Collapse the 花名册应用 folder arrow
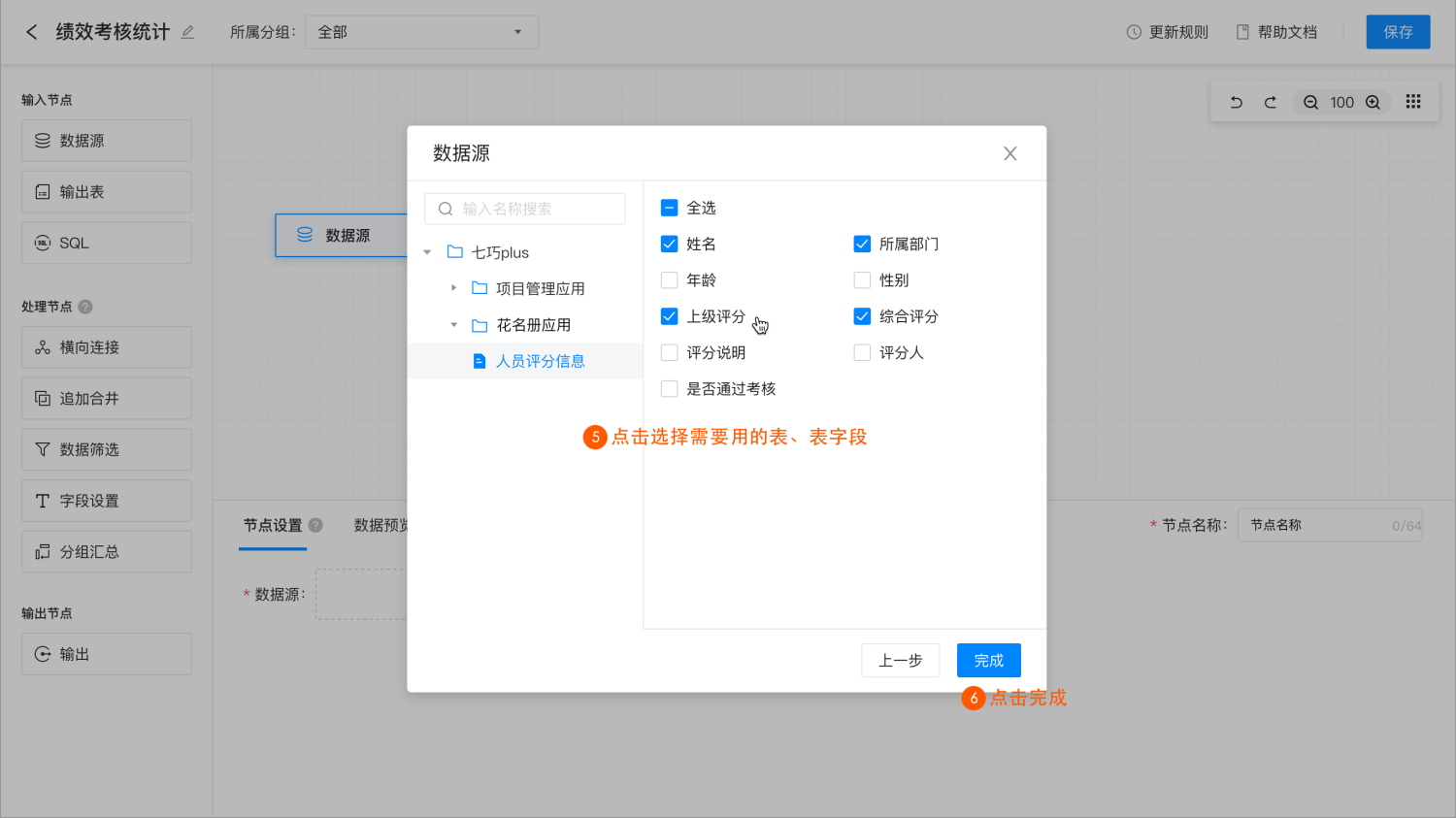 click(453, 325)
